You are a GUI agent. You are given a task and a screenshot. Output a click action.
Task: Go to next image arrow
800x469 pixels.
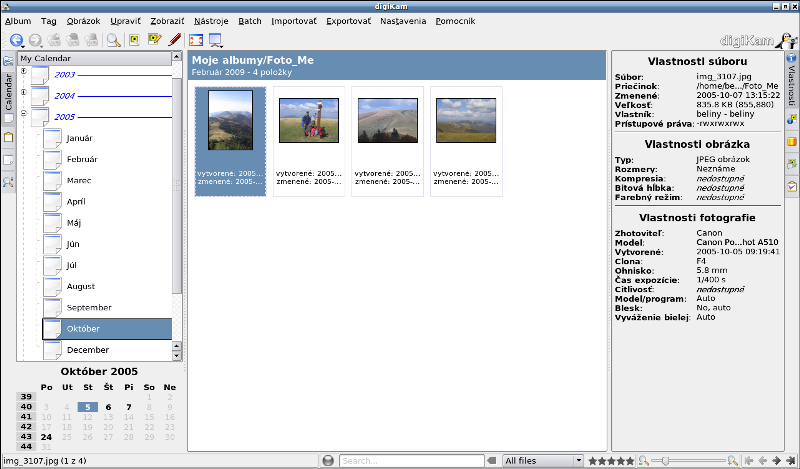[776, 461]
